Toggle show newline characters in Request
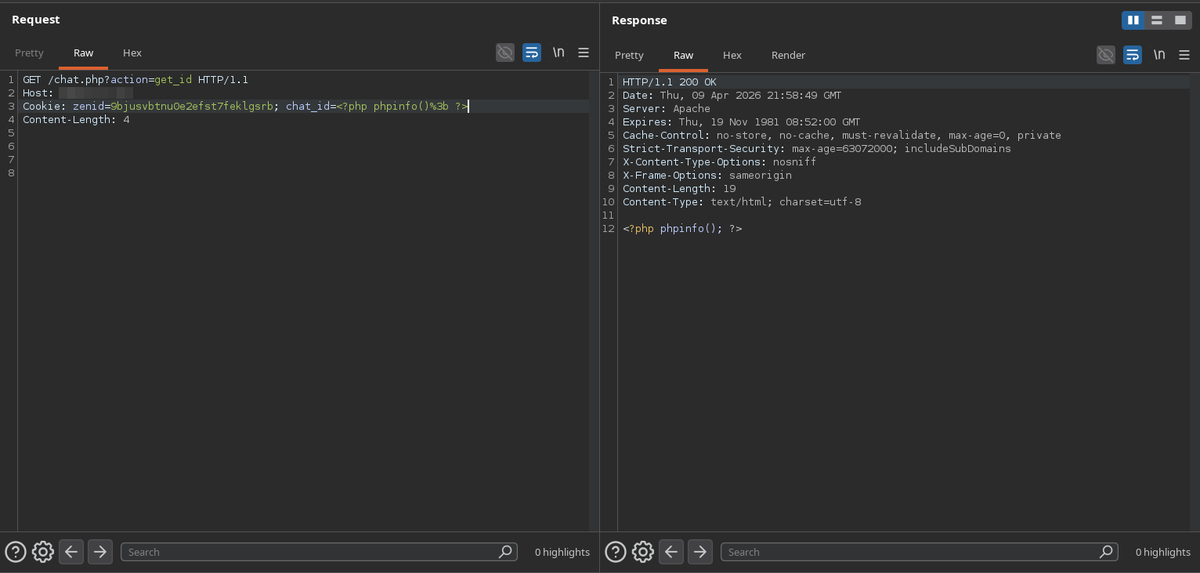The width and height of the screenshot is (1200, 573). [x=559, y=52]
